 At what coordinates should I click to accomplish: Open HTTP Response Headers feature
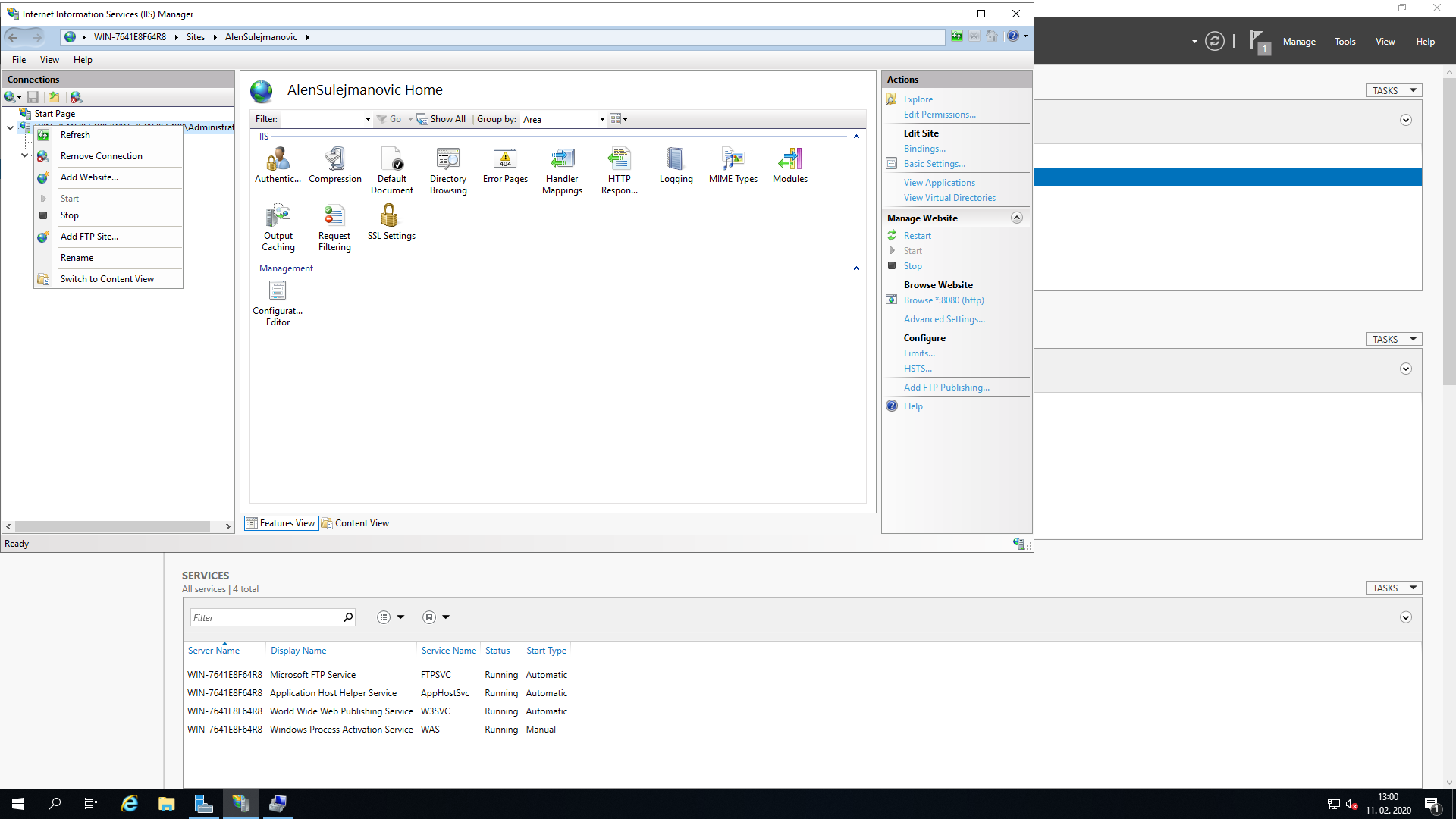coord(620,171)
